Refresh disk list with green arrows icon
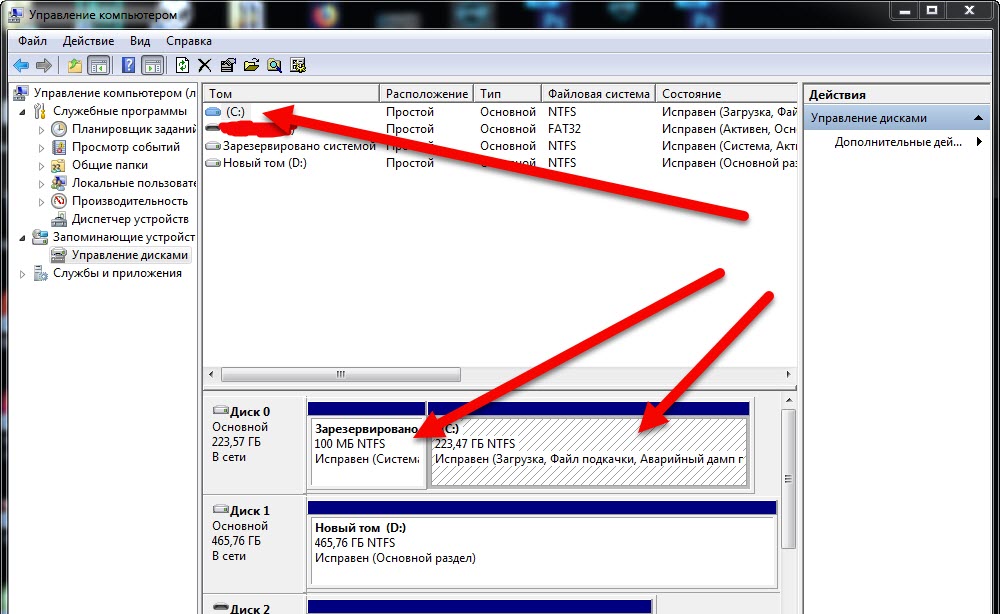 182,65
